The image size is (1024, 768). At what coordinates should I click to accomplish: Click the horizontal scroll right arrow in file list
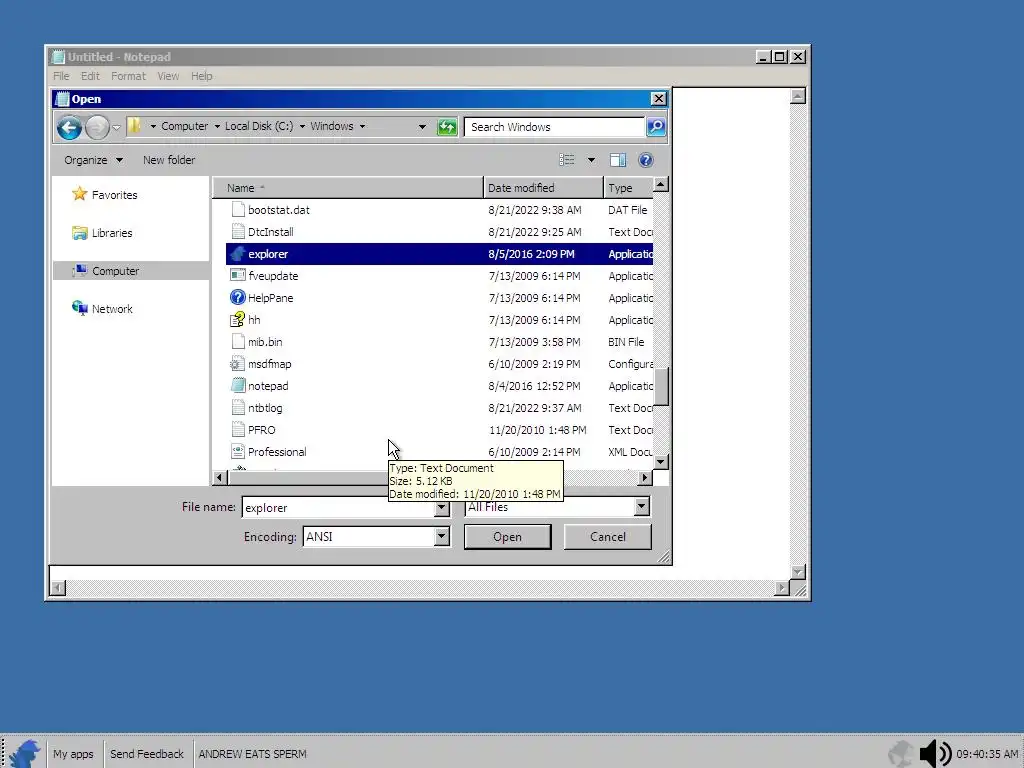645,477
